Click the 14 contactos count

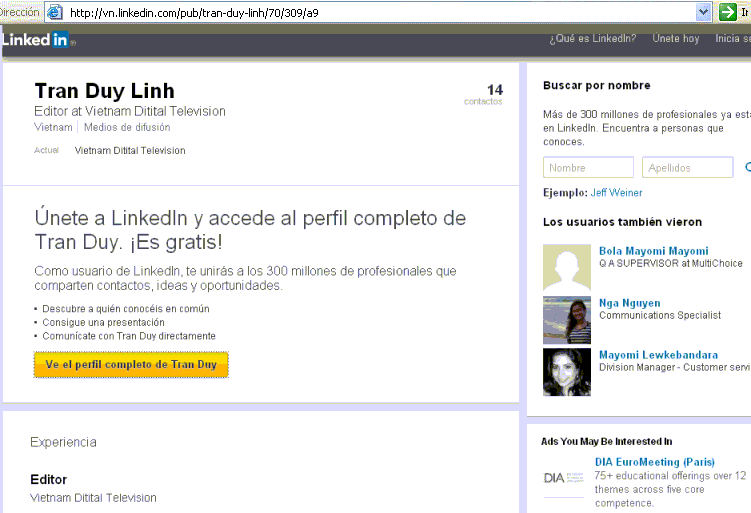483,94
